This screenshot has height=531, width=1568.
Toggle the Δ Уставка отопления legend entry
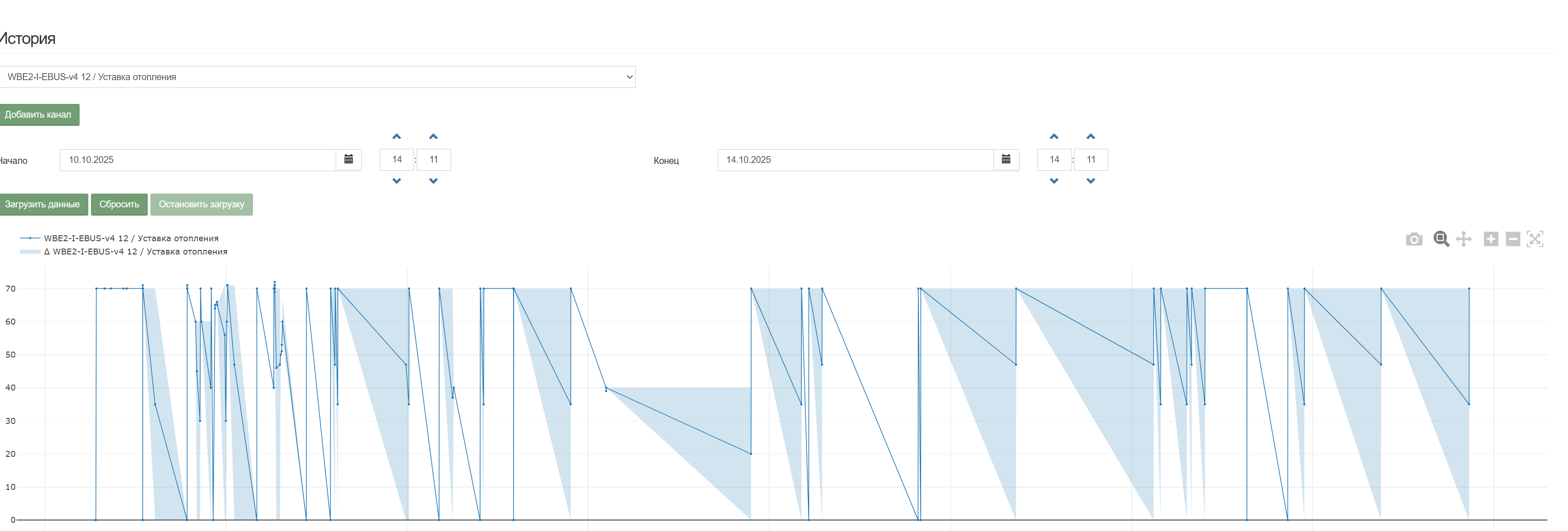tap(134, 251)
